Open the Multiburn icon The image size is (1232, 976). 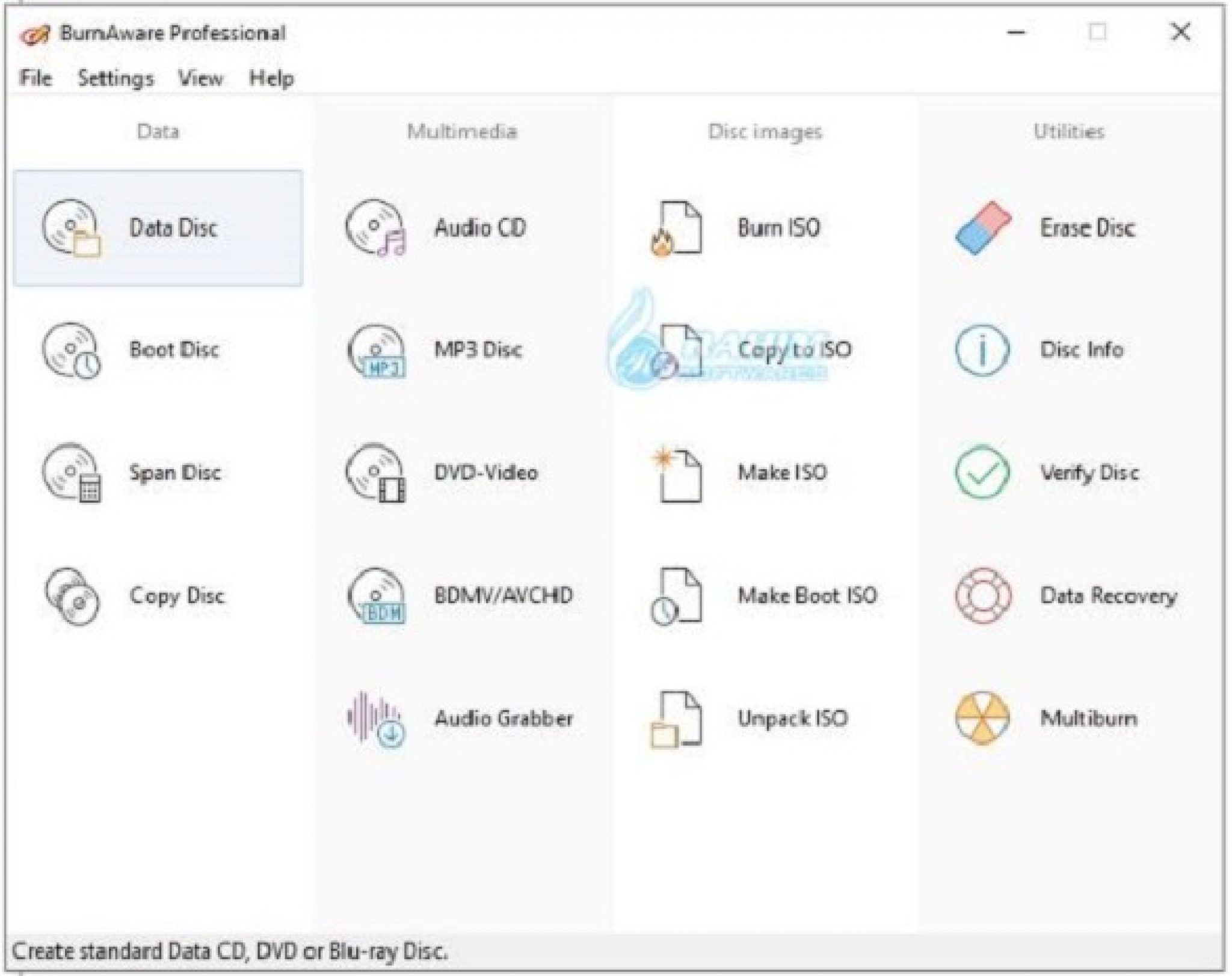click(x=982, y=718)
